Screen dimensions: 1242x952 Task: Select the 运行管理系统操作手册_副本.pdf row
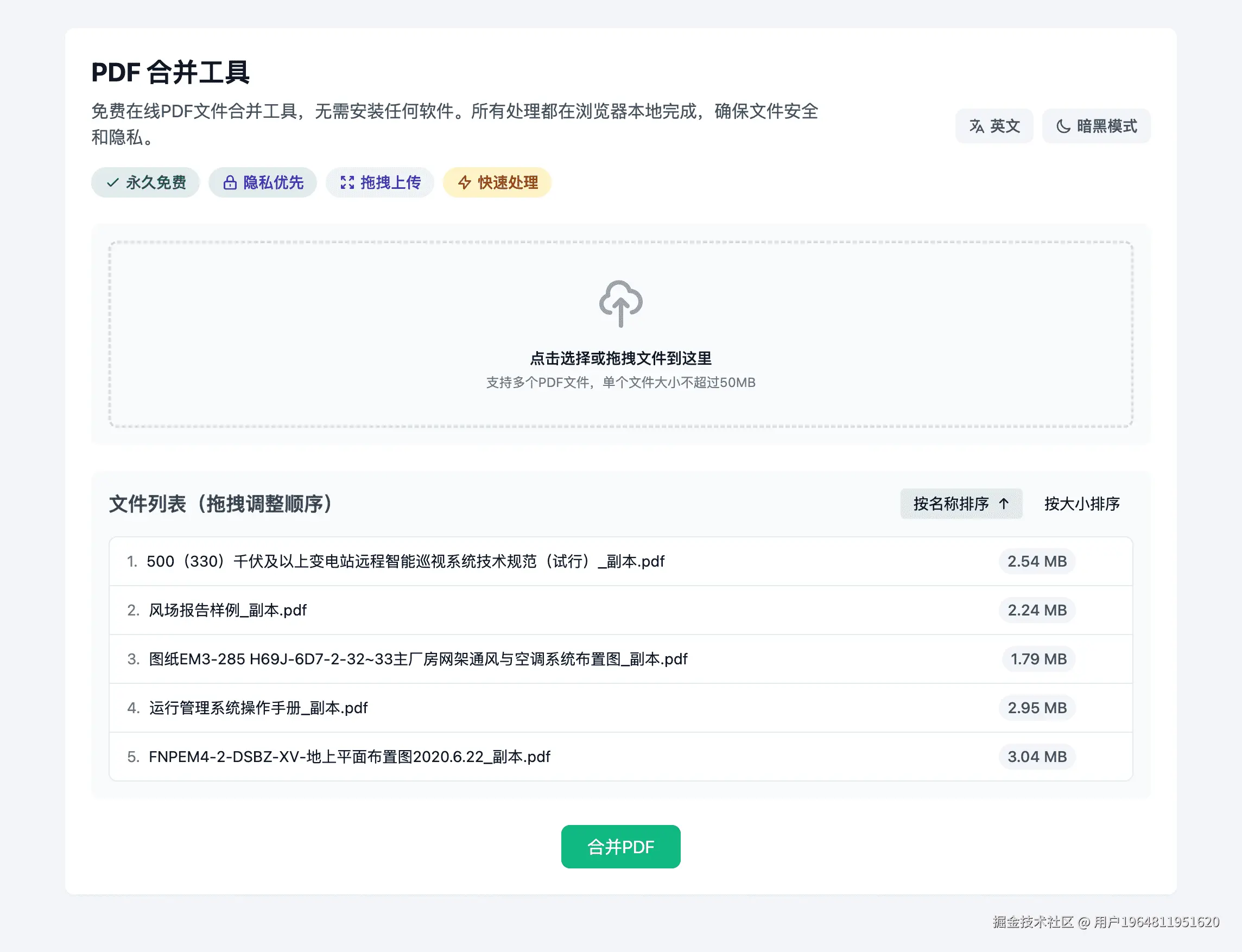point(258,708)
